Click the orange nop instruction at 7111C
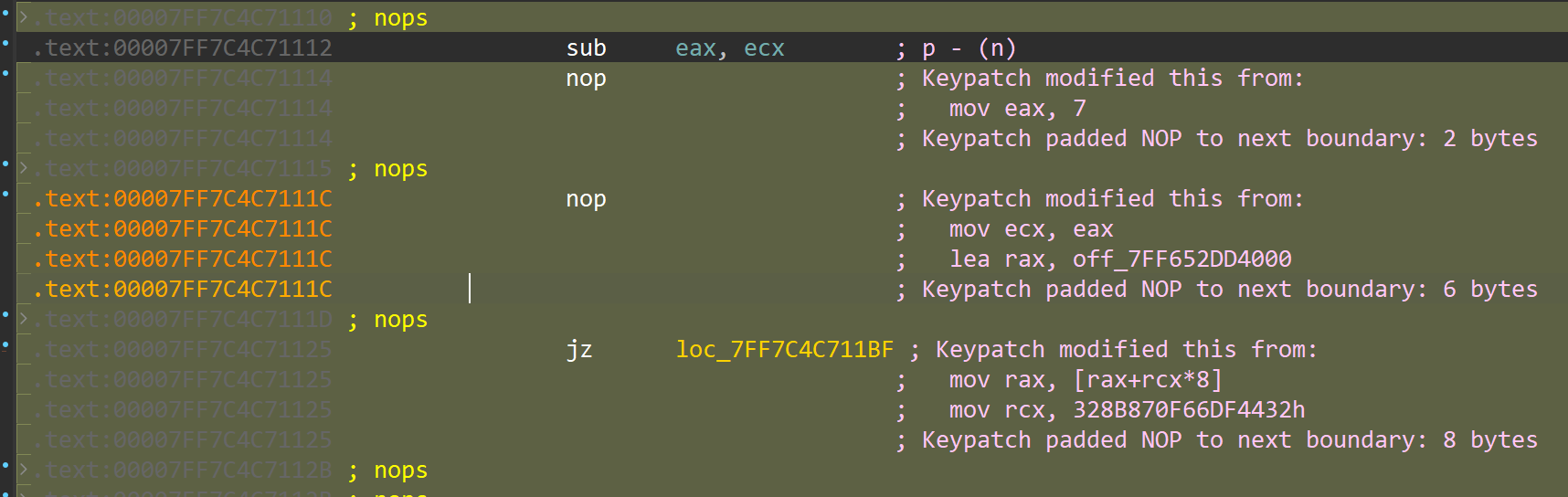Image resolution: width=1568 pixels, height=497 pixels. click(587, 199)
